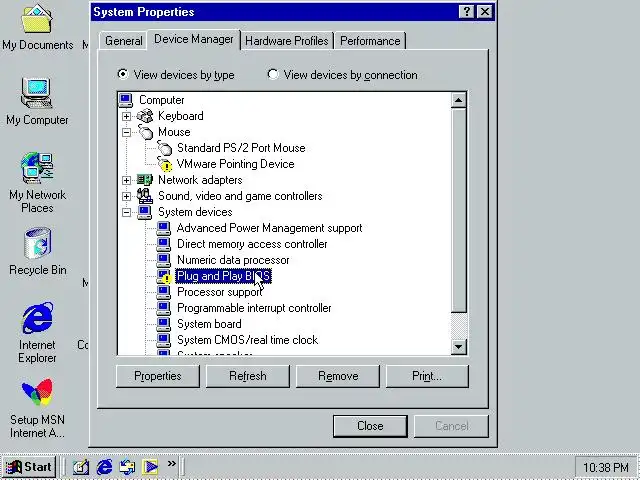This screenshot has width=640, height=480.
Task: Click the device list scrollbar thumb
Action: (x=458, y=210)
